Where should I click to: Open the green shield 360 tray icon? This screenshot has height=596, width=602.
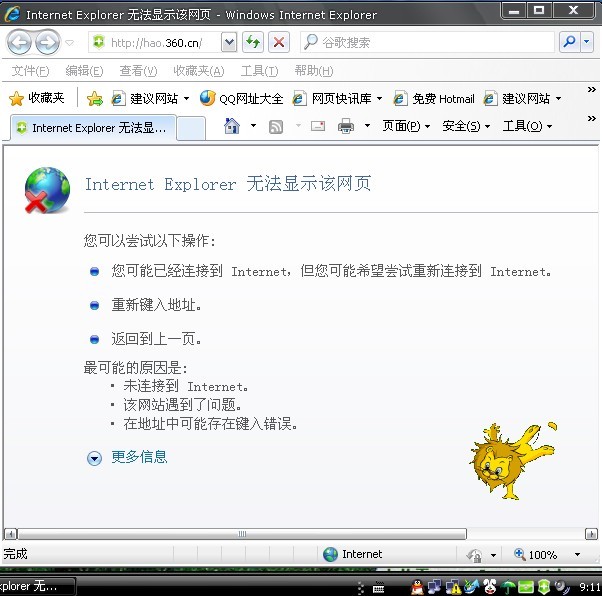point(544,586)
